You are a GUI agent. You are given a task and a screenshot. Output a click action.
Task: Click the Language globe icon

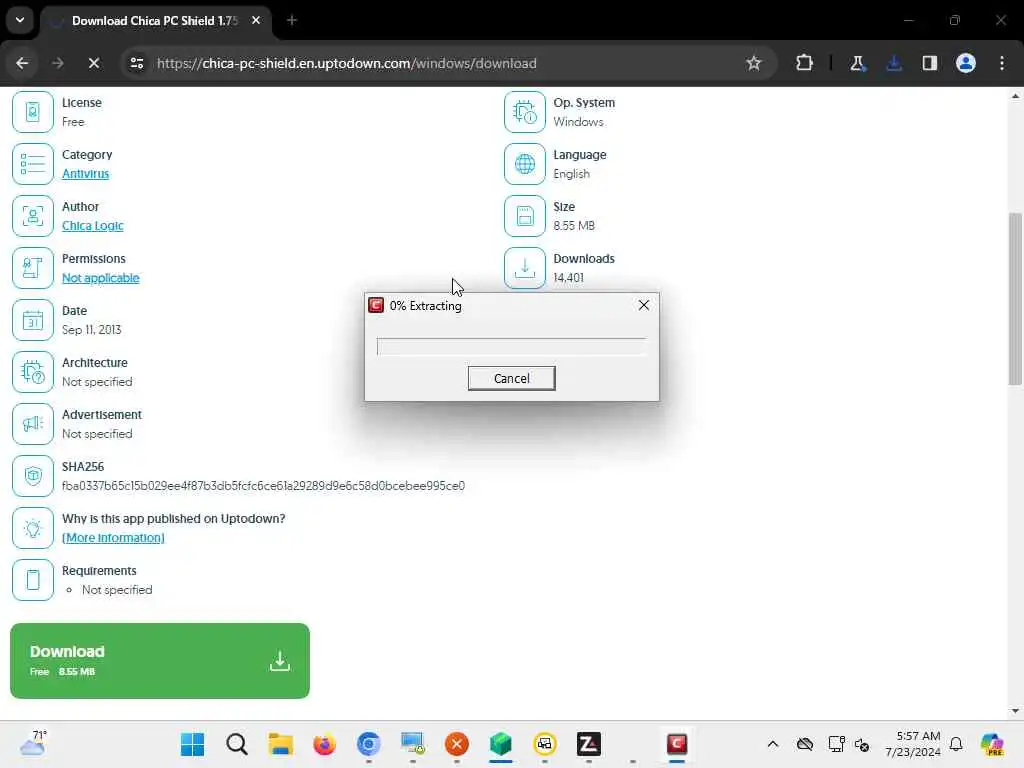(x=524, y=164)
